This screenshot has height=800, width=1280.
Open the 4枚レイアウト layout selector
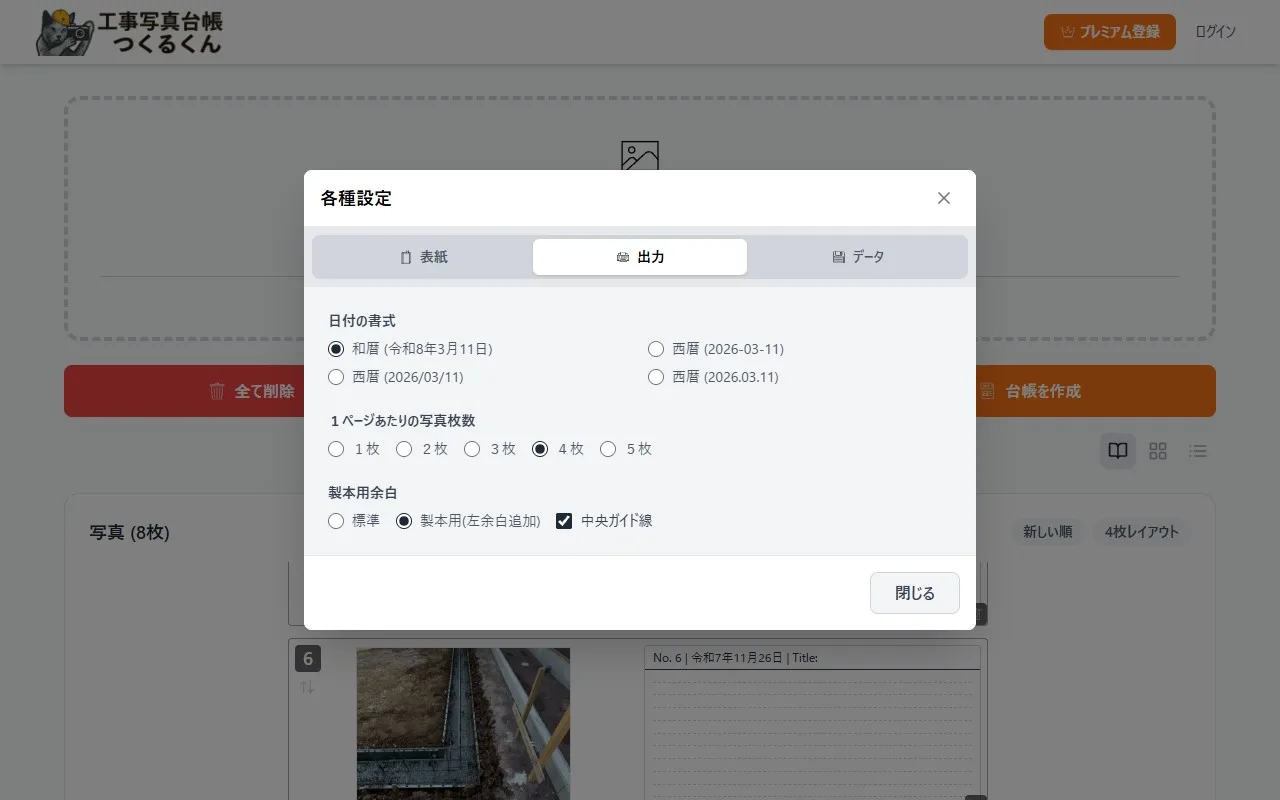pyautogui.click(x=1142, y=532)
